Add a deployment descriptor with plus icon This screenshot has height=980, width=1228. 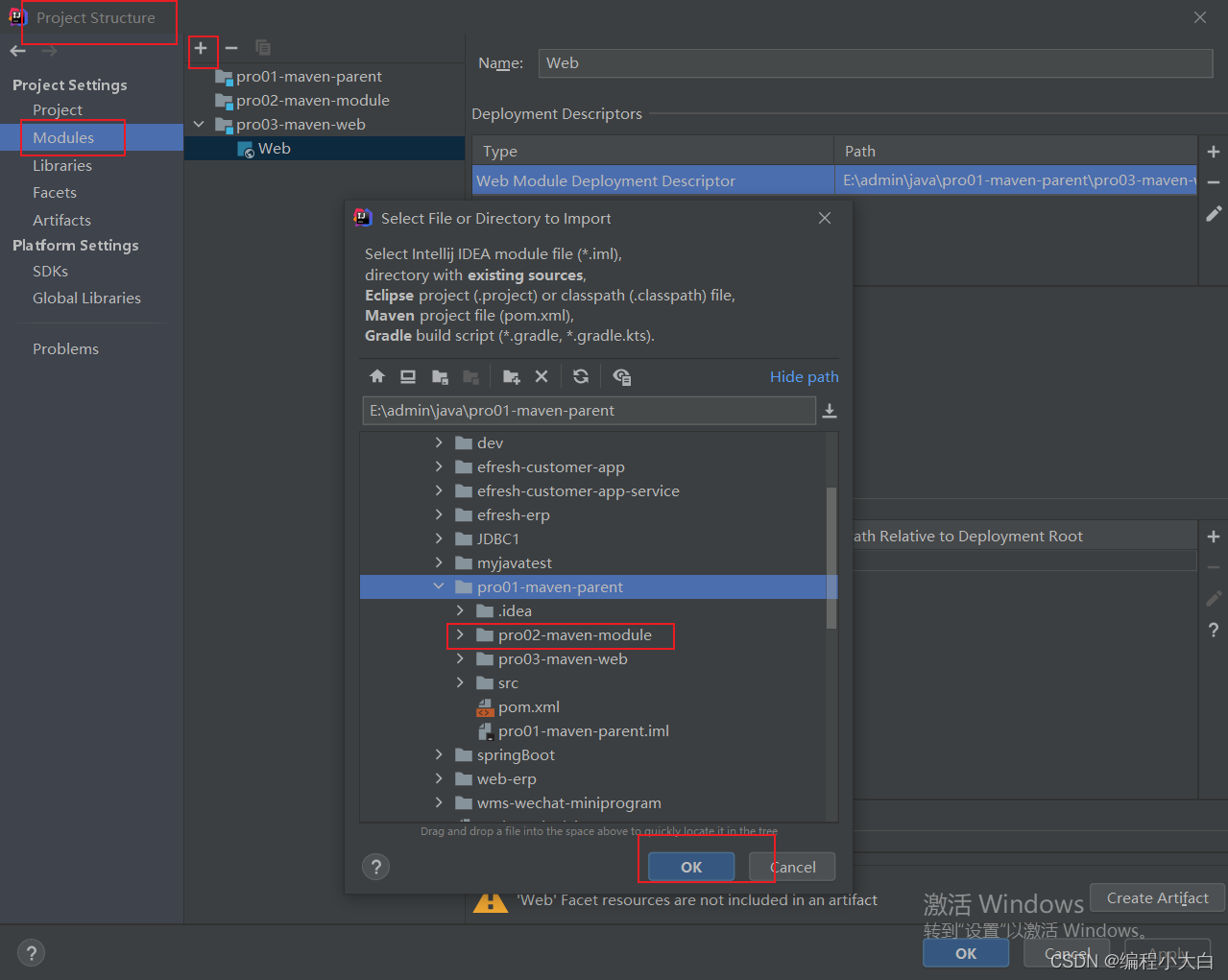pyautogui.click(x=1214, y=152)
